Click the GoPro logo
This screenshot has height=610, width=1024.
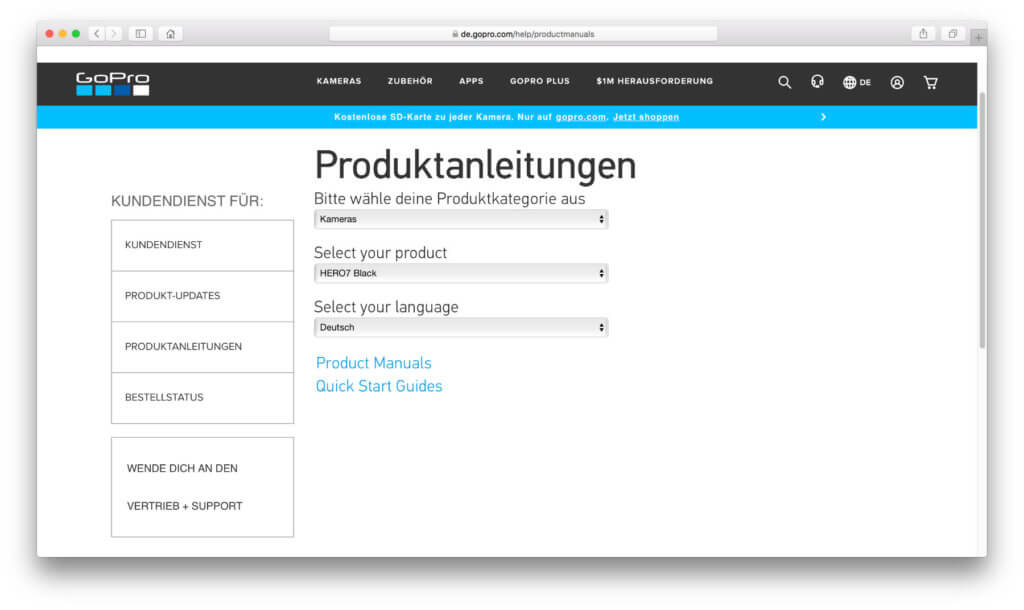[112, 84]
